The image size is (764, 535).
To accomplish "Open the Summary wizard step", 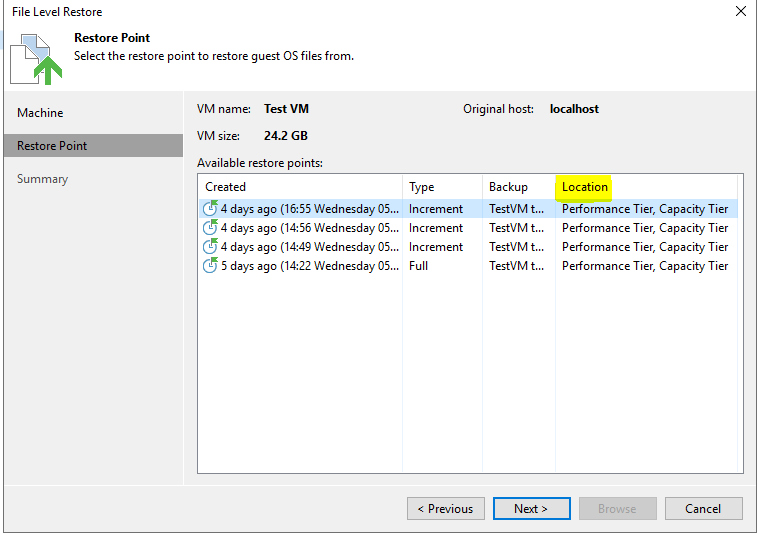I will point(42,179).
